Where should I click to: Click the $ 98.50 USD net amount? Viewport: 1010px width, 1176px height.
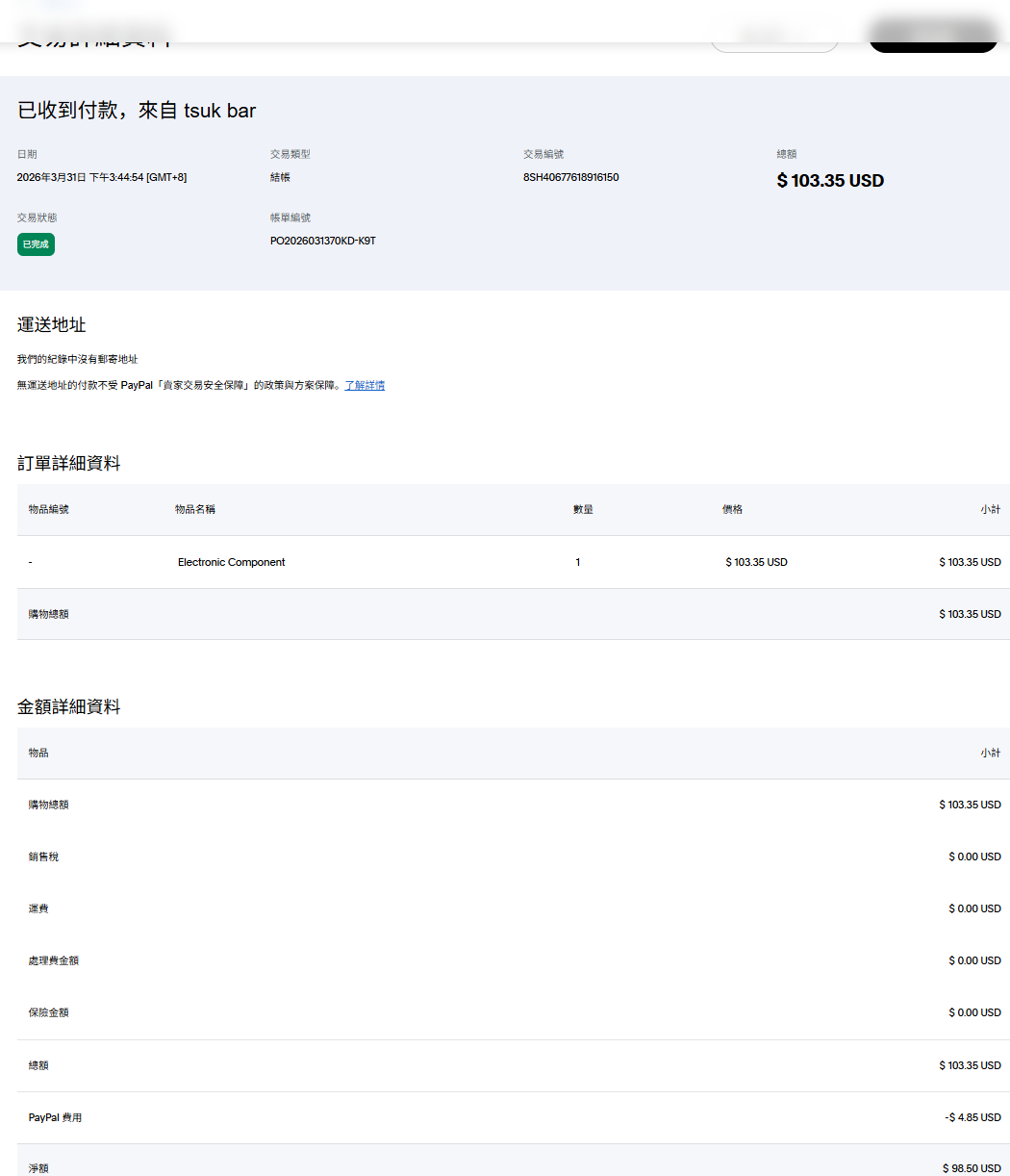tap(971, 1167)
